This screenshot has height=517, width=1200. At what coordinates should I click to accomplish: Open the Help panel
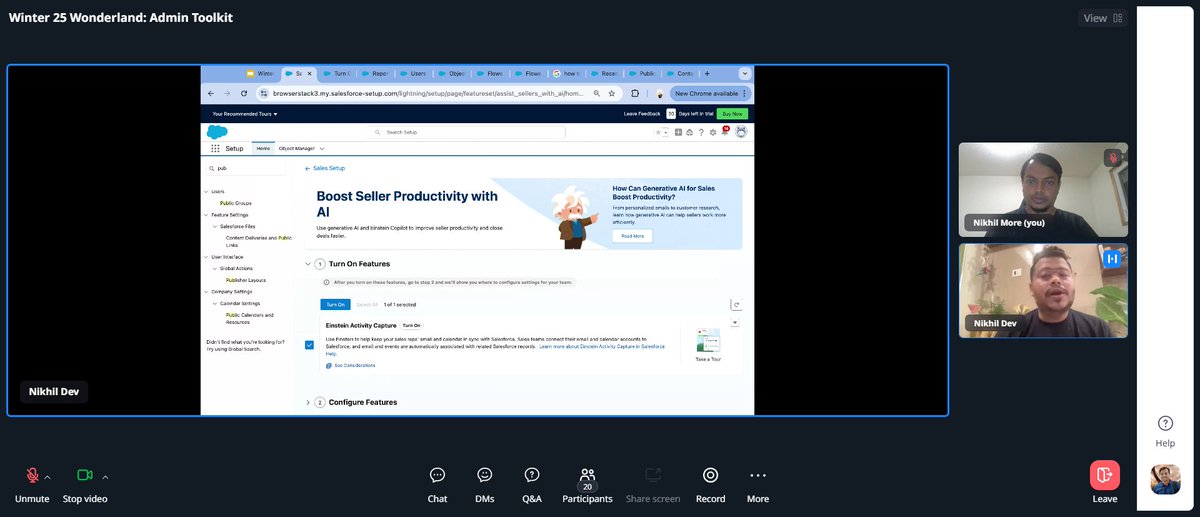[1165, 431]
